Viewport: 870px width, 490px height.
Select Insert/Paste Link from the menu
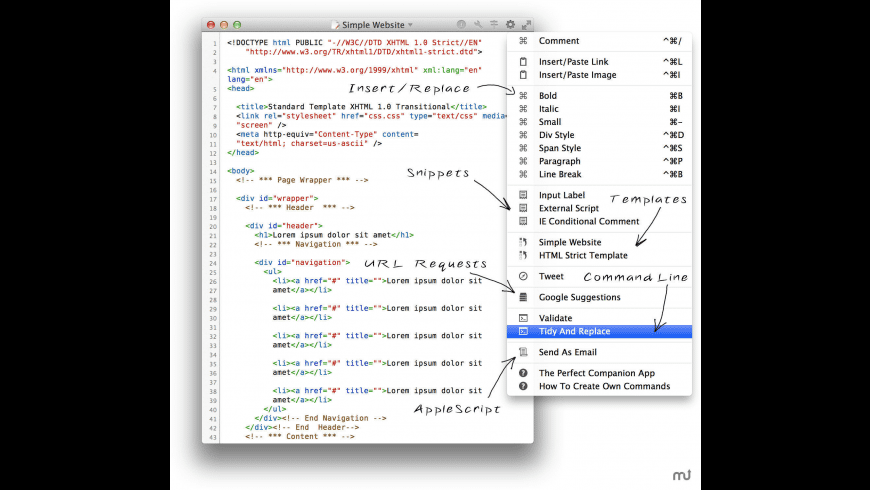point(599,62)
